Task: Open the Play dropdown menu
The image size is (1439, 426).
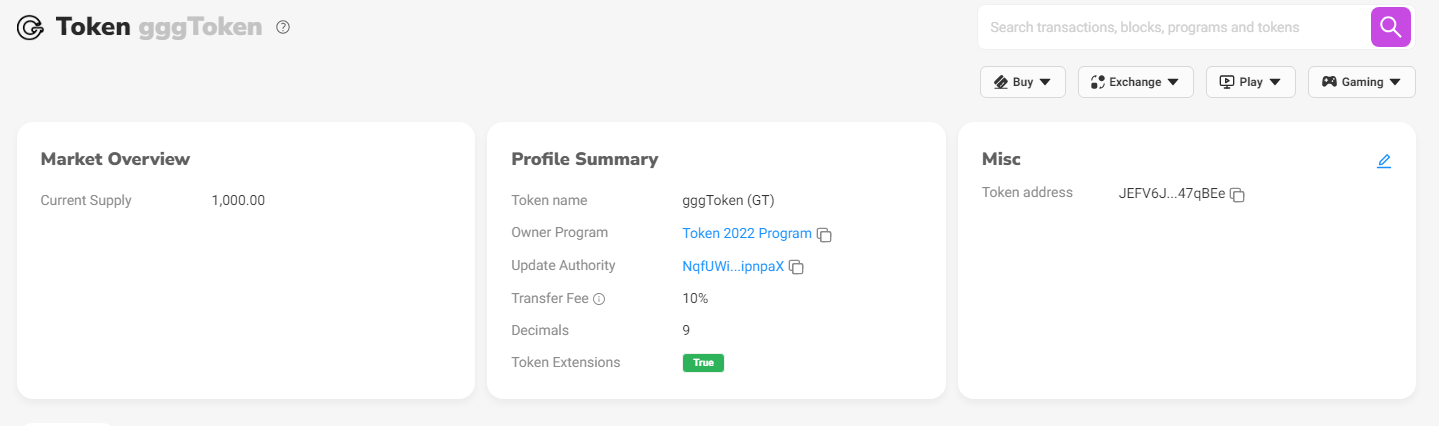Action: (x=1250, y=82)
